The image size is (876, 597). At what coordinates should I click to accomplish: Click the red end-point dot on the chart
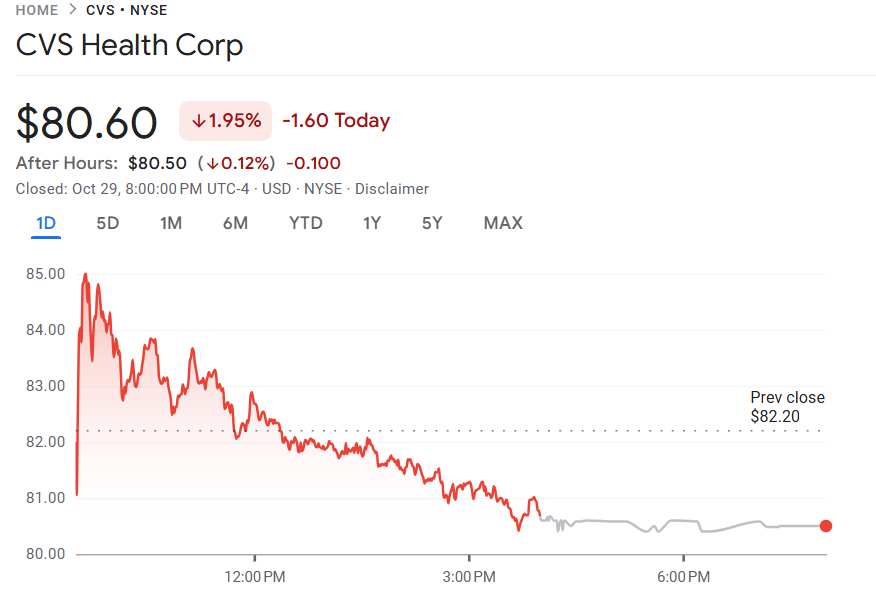[x=825, y=526]
